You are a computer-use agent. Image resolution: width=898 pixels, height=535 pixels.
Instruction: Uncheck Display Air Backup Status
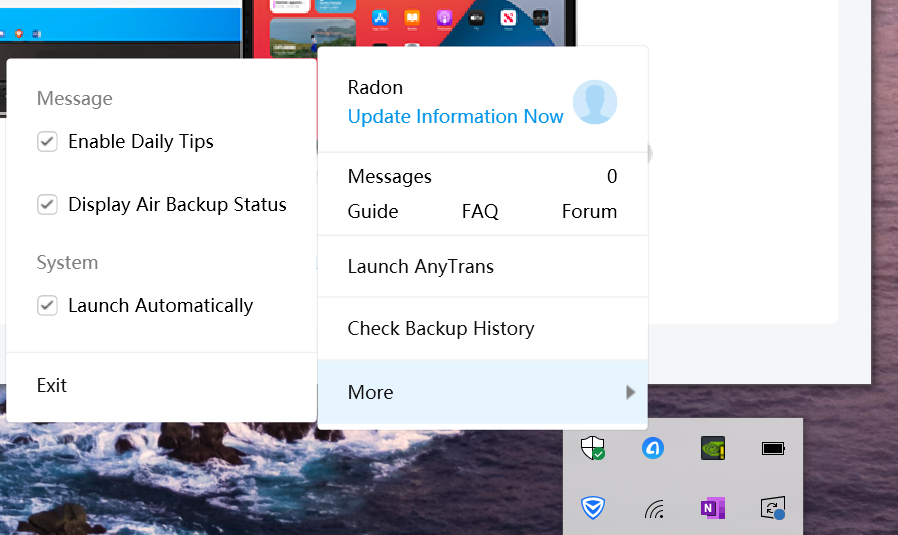(x=47, y=204)
